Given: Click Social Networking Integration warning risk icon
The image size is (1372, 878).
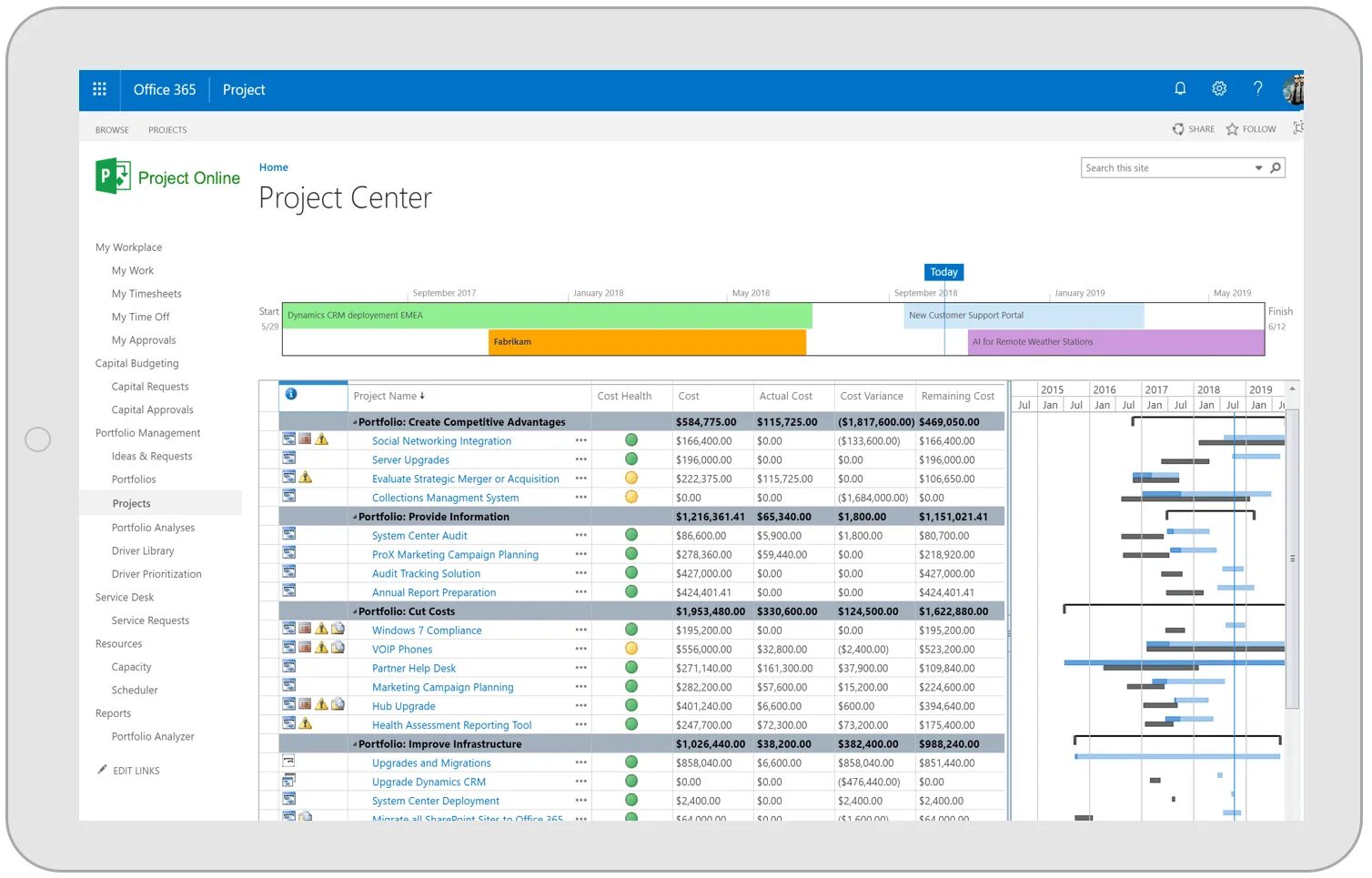Looking at the screenshot, I should (321, 439).
